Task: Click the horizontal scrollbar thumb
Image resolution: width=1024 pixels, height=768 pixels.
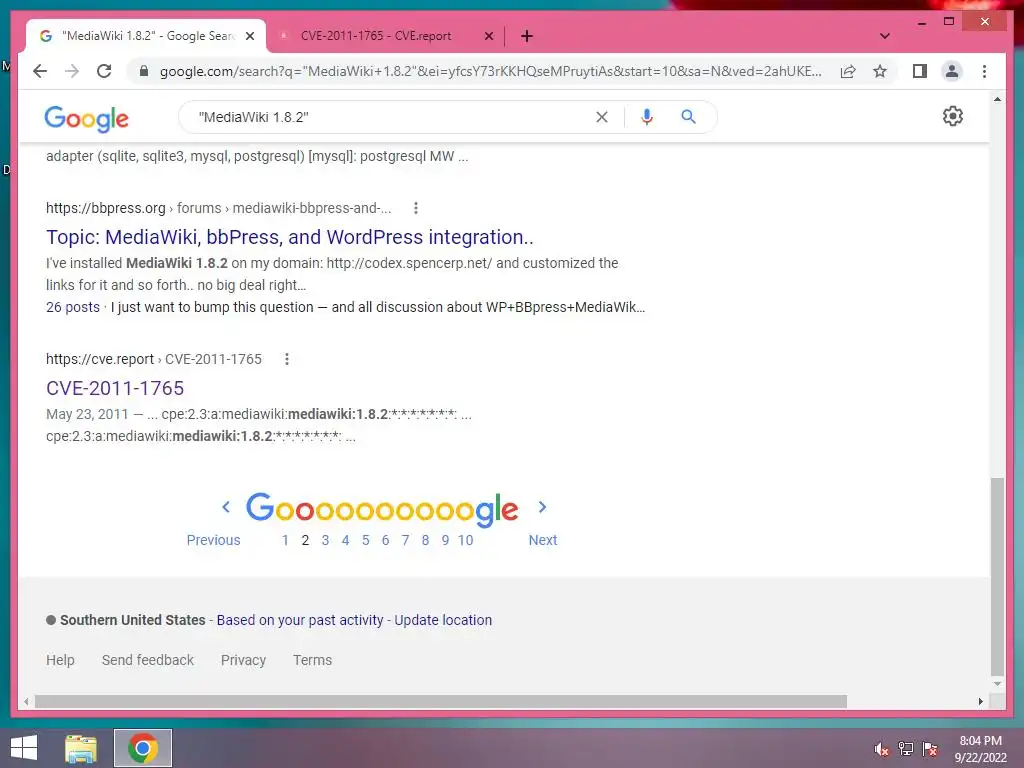Action: tap(441, 701)
